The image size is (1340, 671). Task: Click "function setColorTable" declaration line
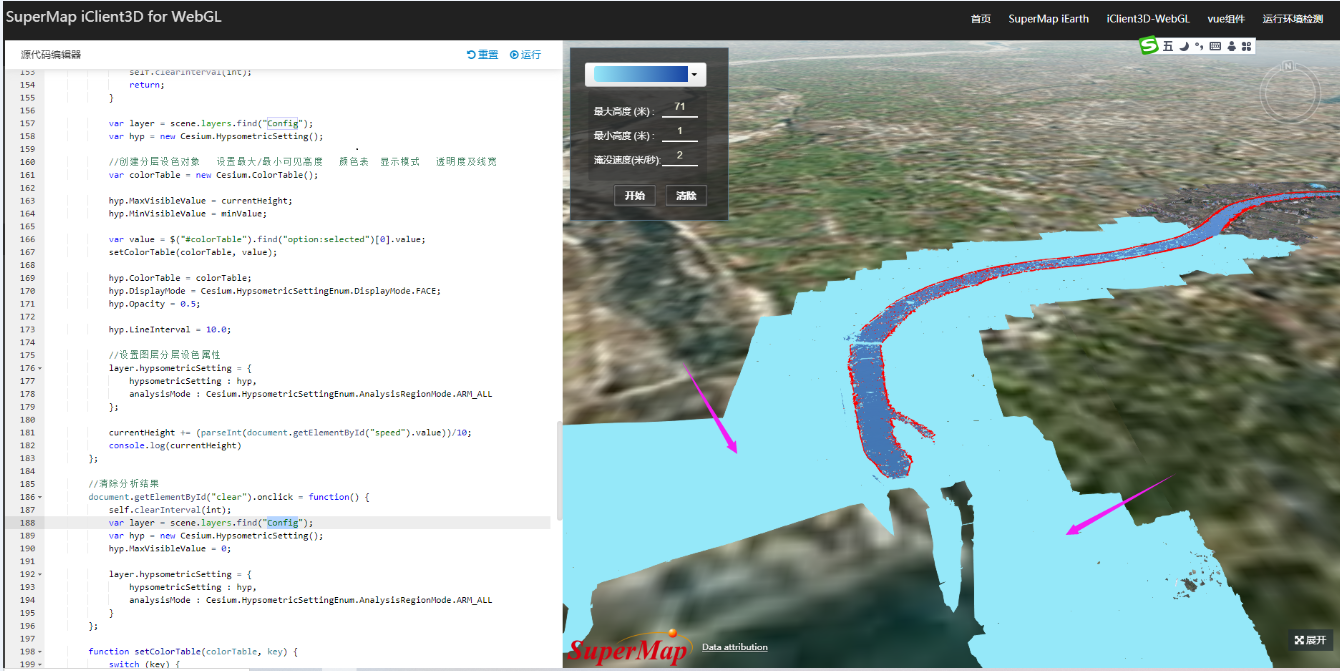(193, 651)
